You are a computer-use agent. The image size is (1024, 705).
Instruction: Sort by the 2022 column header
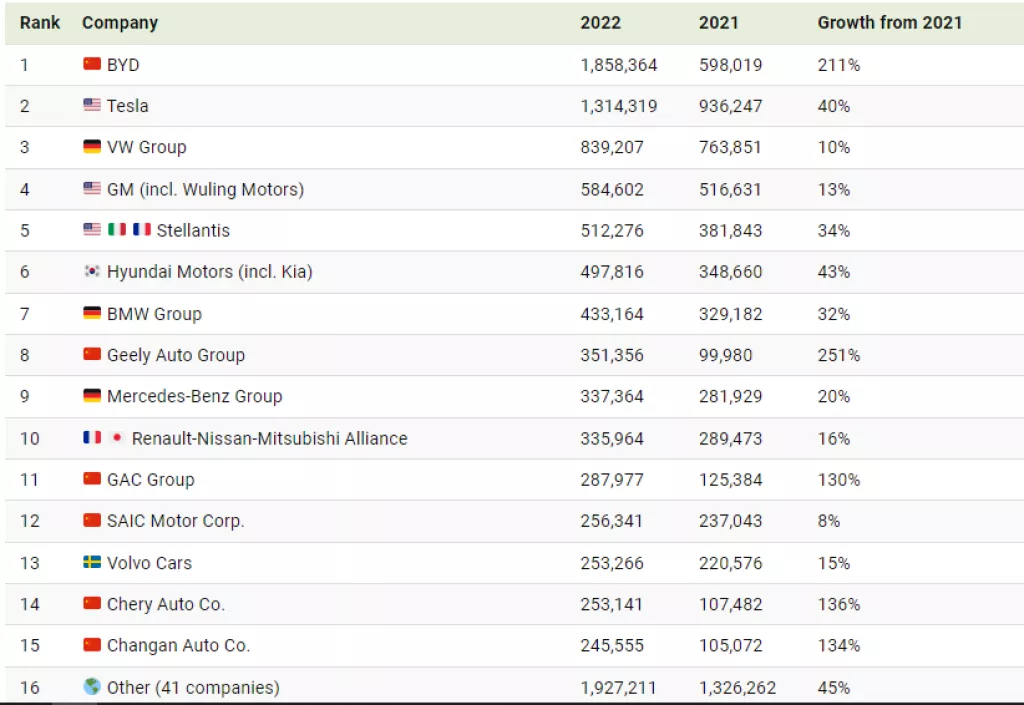pyautogui.click(x=600, y=22)
